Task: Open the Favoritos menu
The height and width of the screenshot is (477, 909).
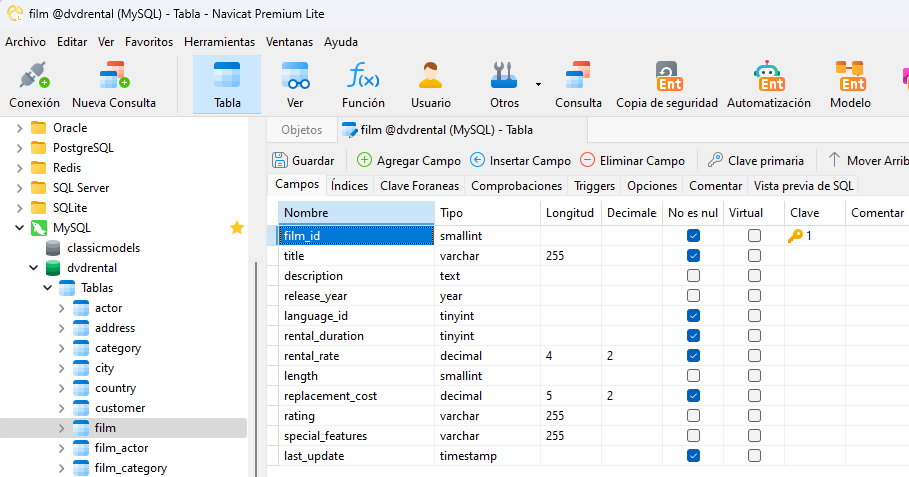Action: [149, 42]
